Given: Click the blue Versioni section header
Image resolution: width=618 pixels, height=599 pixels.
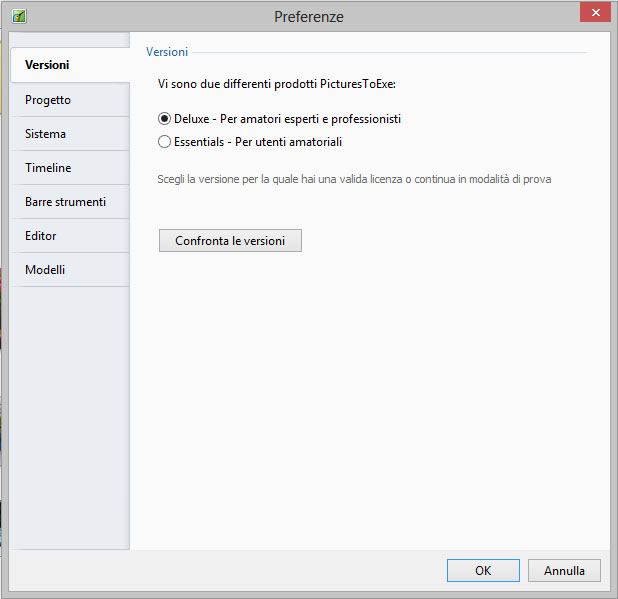Looking at the screenshot, I should (166, 51).
